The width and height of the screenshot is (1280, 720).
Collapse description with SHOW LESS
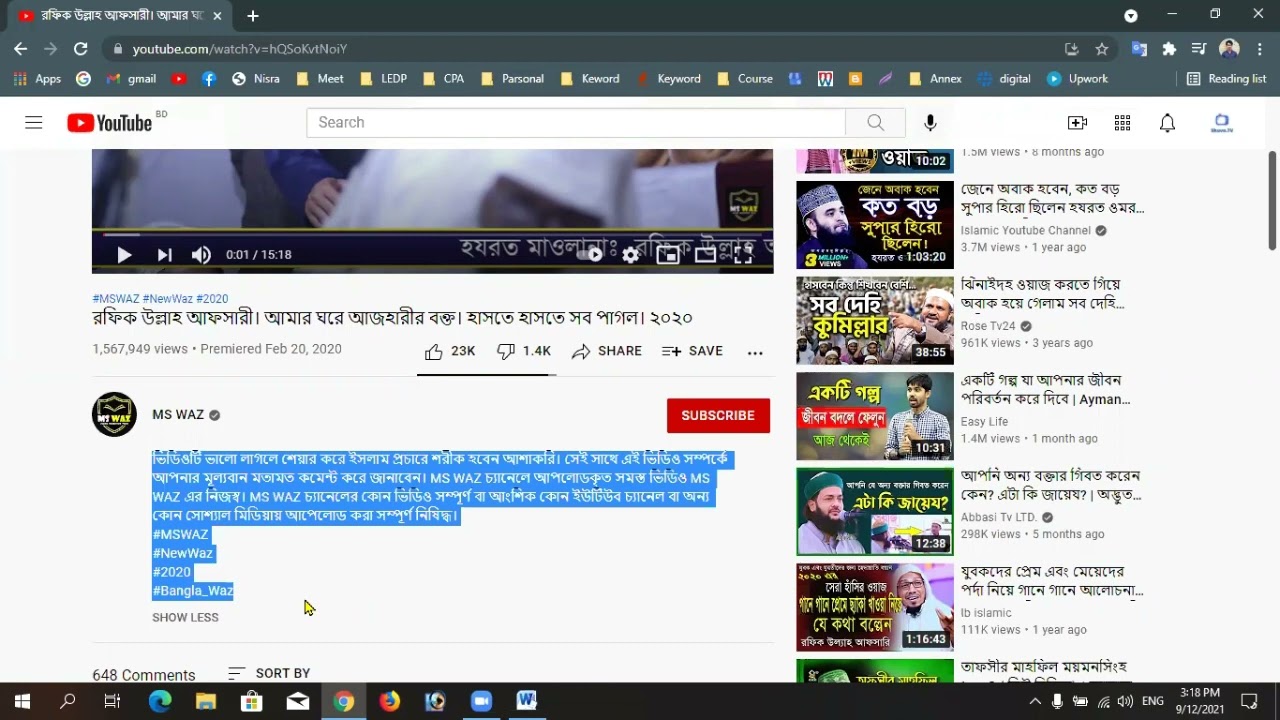(x=185, y=617)
